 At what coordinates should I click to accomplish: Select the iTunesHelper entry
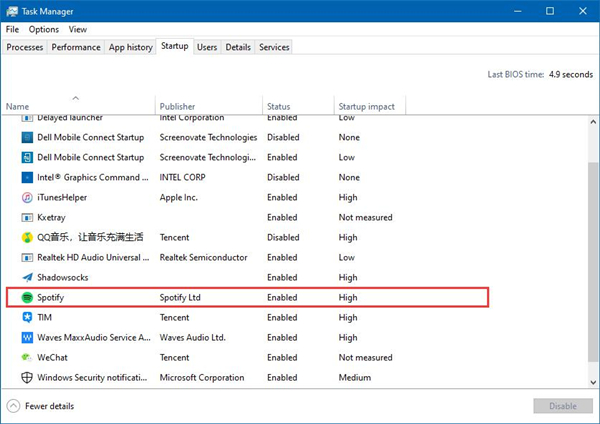coord(62,197)
